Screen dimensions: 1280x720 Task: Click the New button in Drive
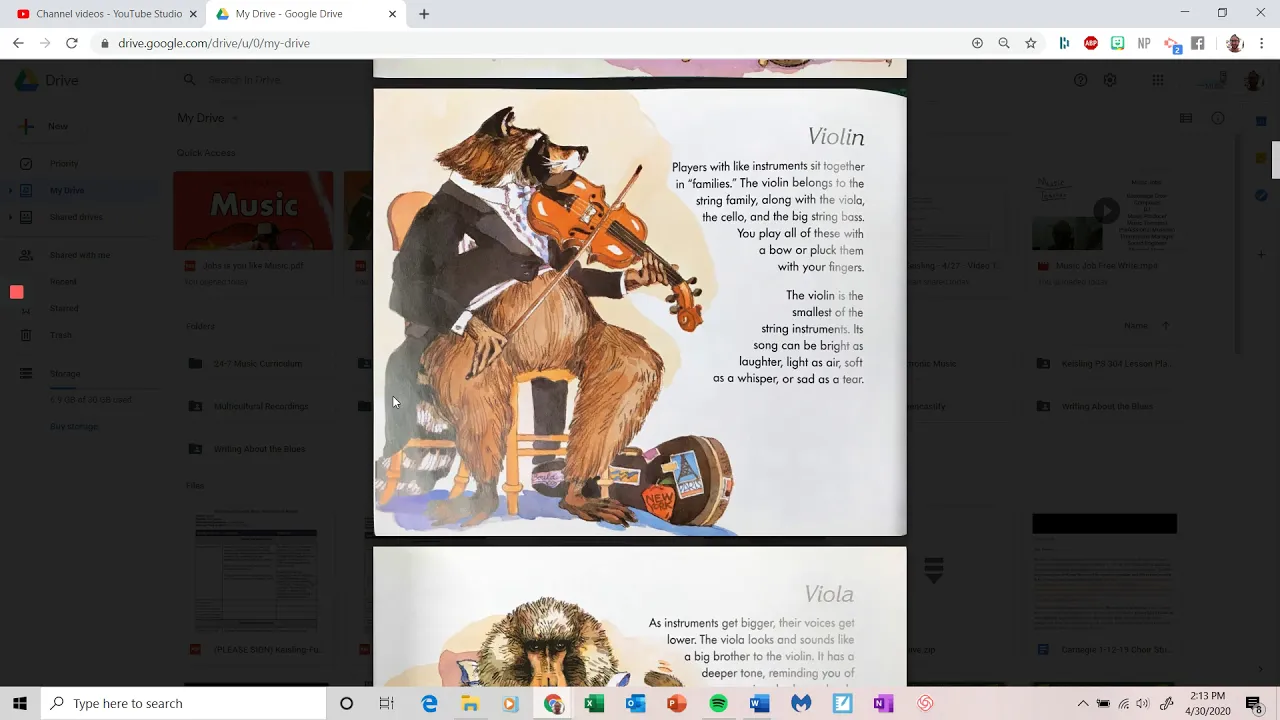click(45, 126)
